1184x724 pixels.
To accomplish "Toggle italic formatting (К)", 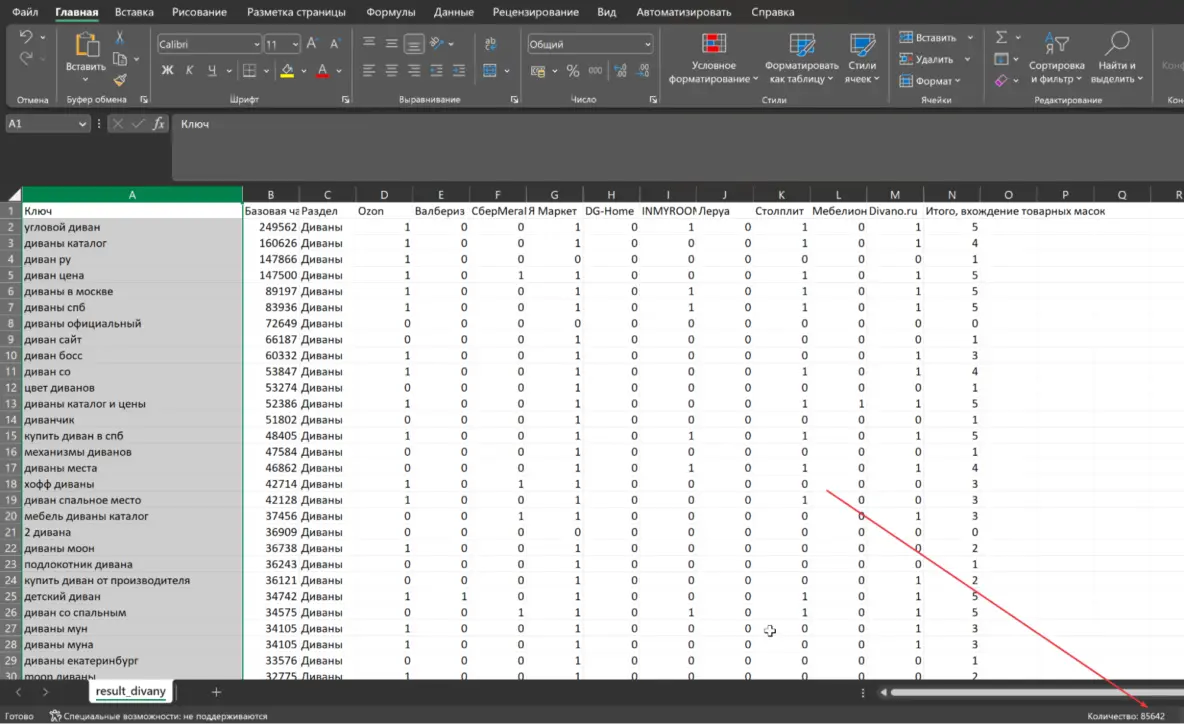I will [190, 71].
